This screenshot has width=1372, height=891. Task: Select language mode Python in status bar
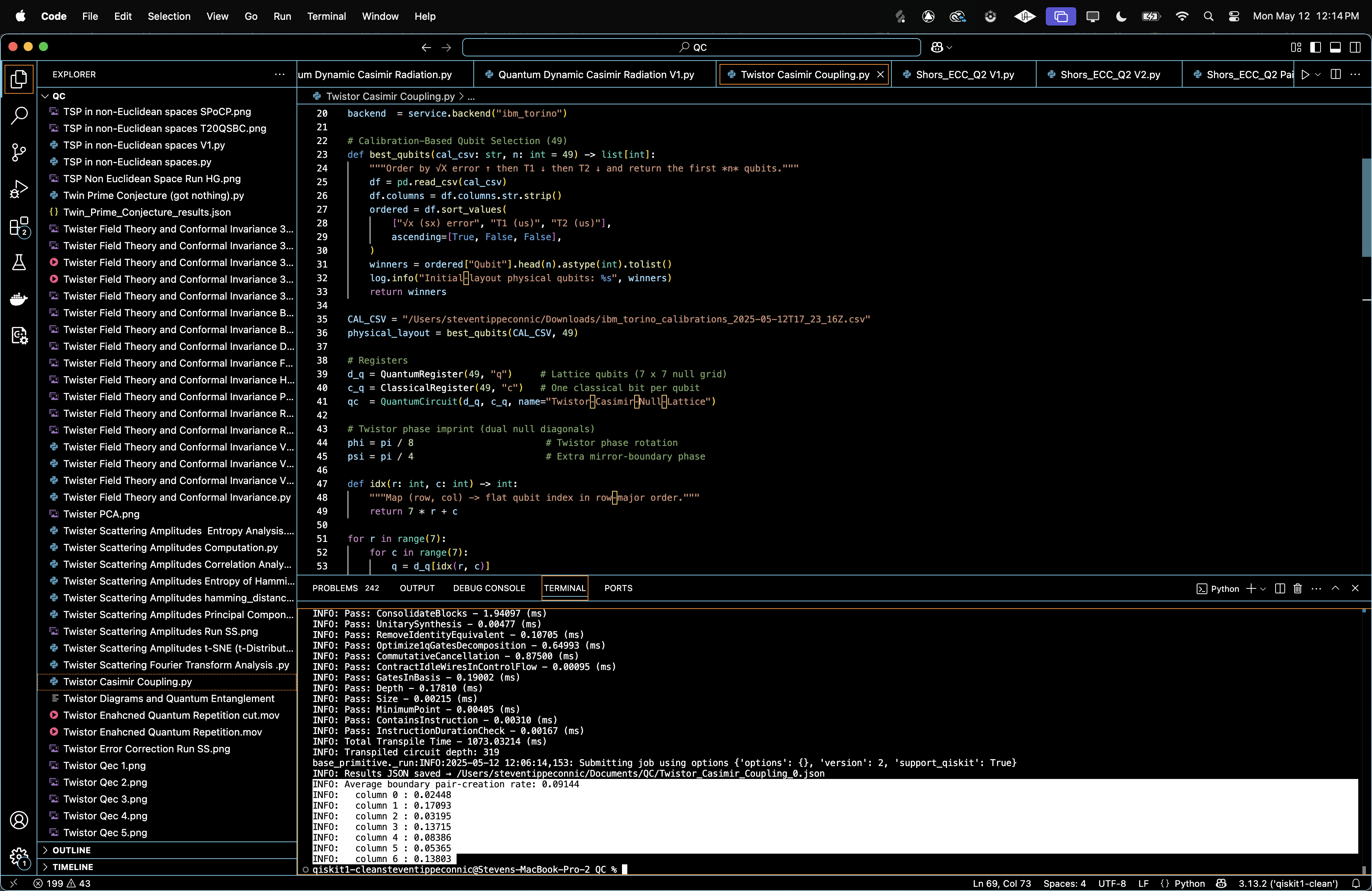pyautogui.click(x=1189, y=883)
